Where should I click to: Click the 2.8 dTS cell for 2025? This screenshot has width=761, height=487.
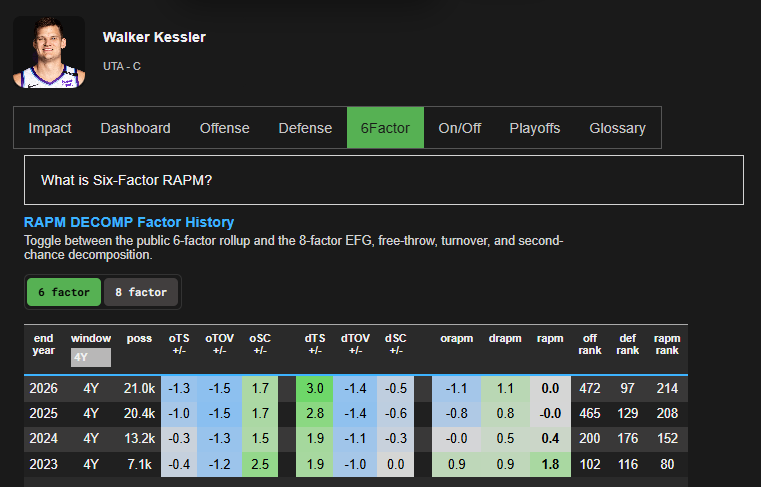click(315, 414)
